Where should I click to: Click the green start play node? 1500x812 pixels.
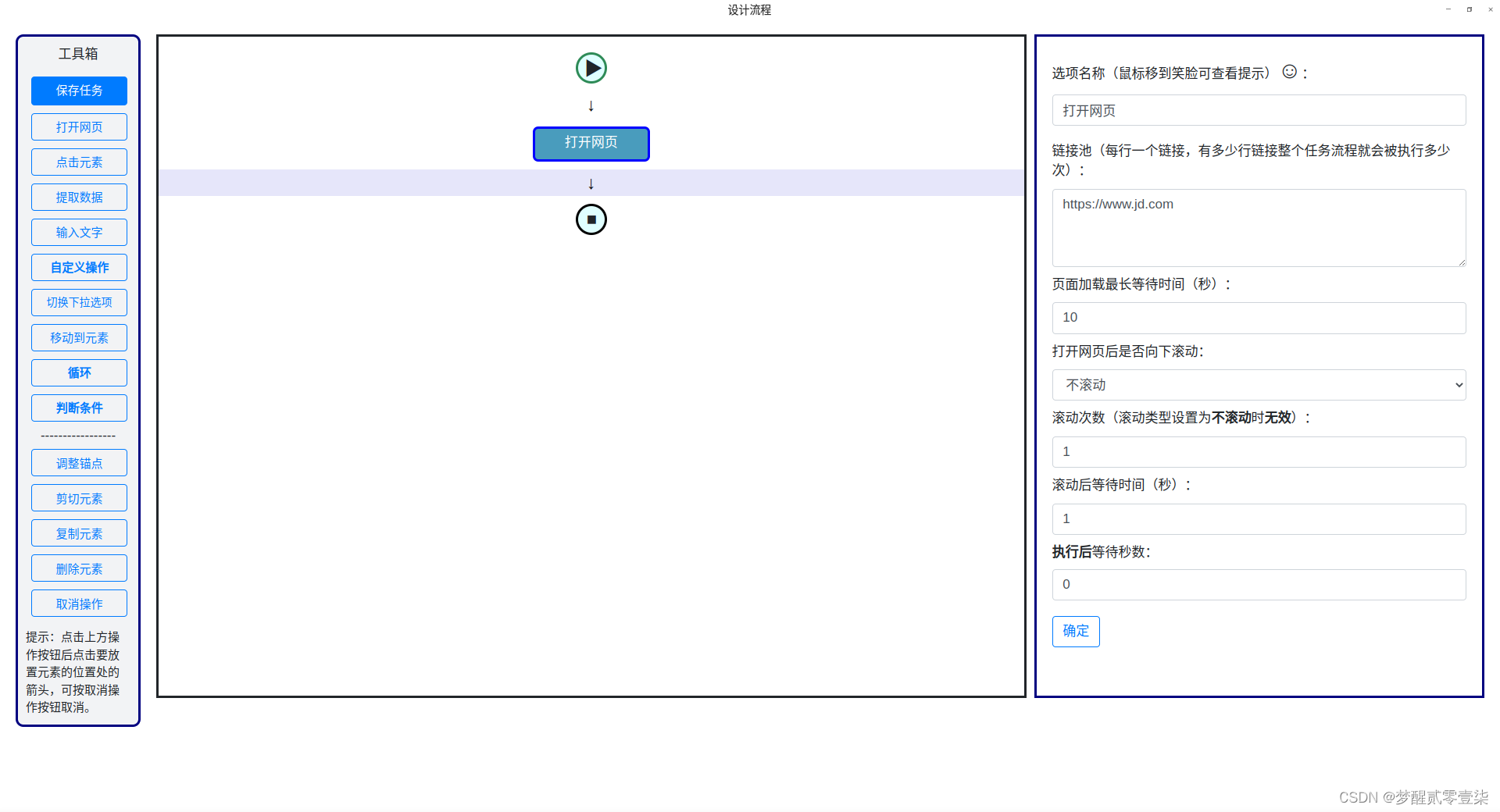[591, 68]
